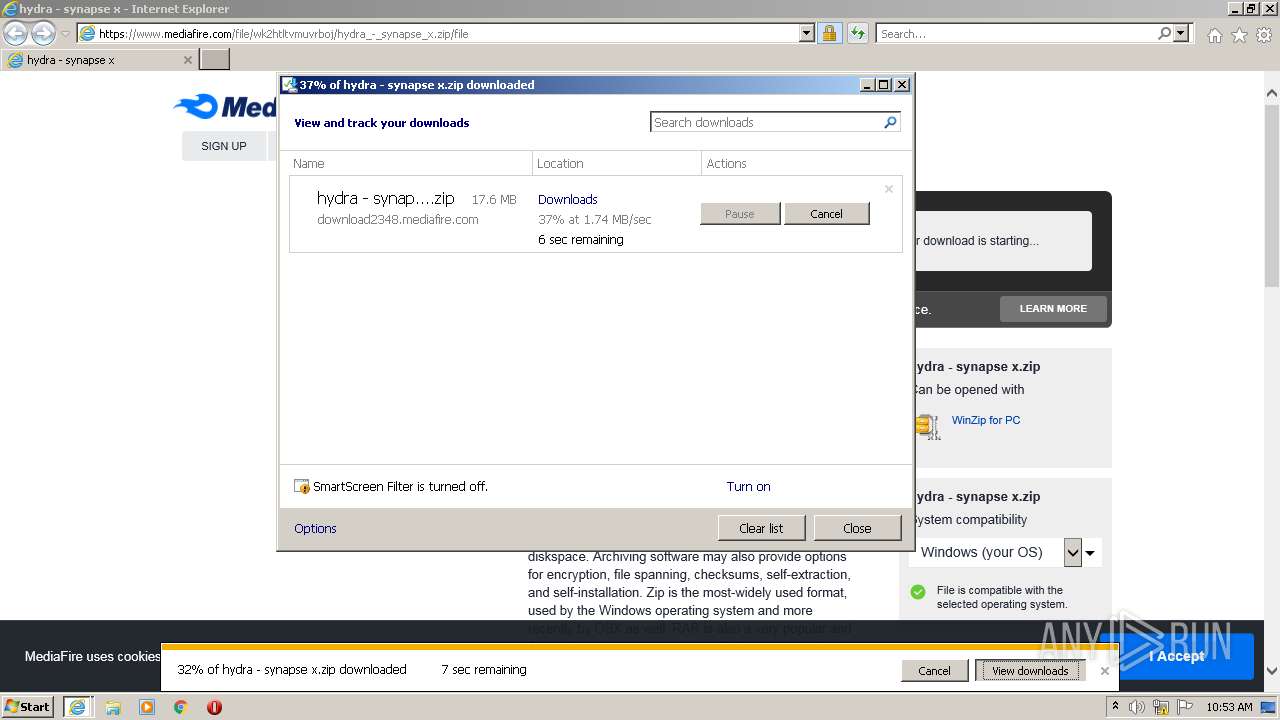Pause the hydra synapse zip download
1280x720 pixels.
point(740,213)
